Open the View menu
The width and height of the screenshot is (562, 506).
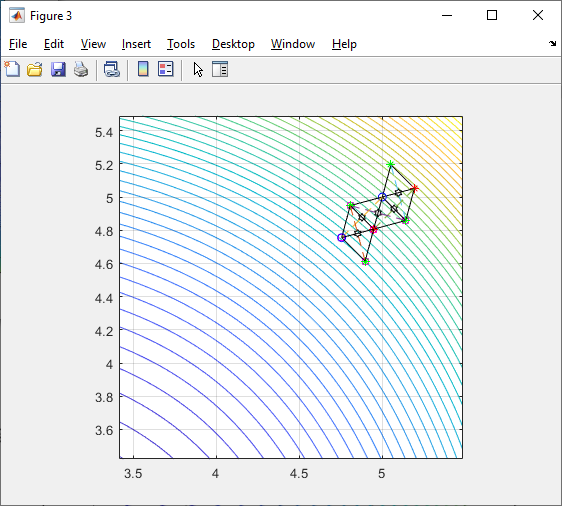click(x=93, y=44)
